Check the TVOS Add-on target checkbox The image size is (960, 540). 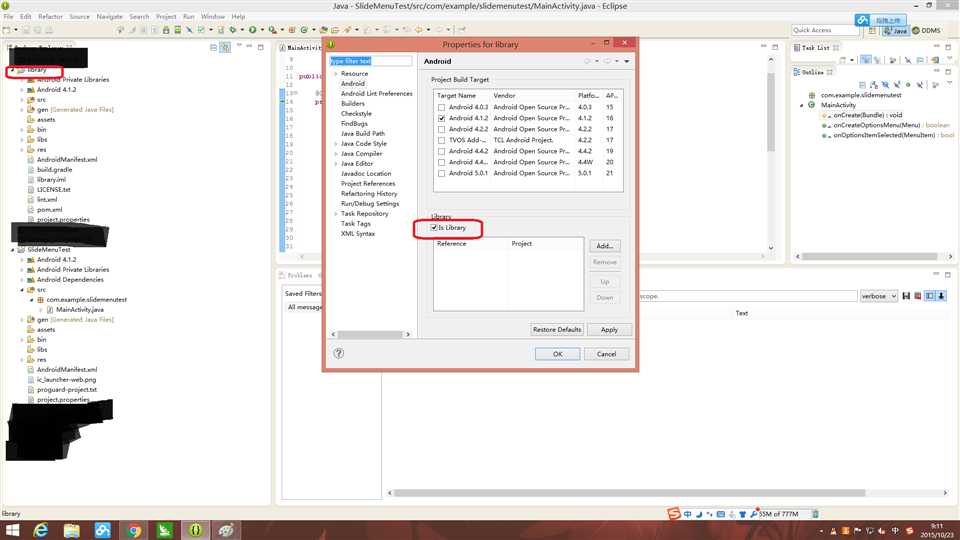(441, 140)
